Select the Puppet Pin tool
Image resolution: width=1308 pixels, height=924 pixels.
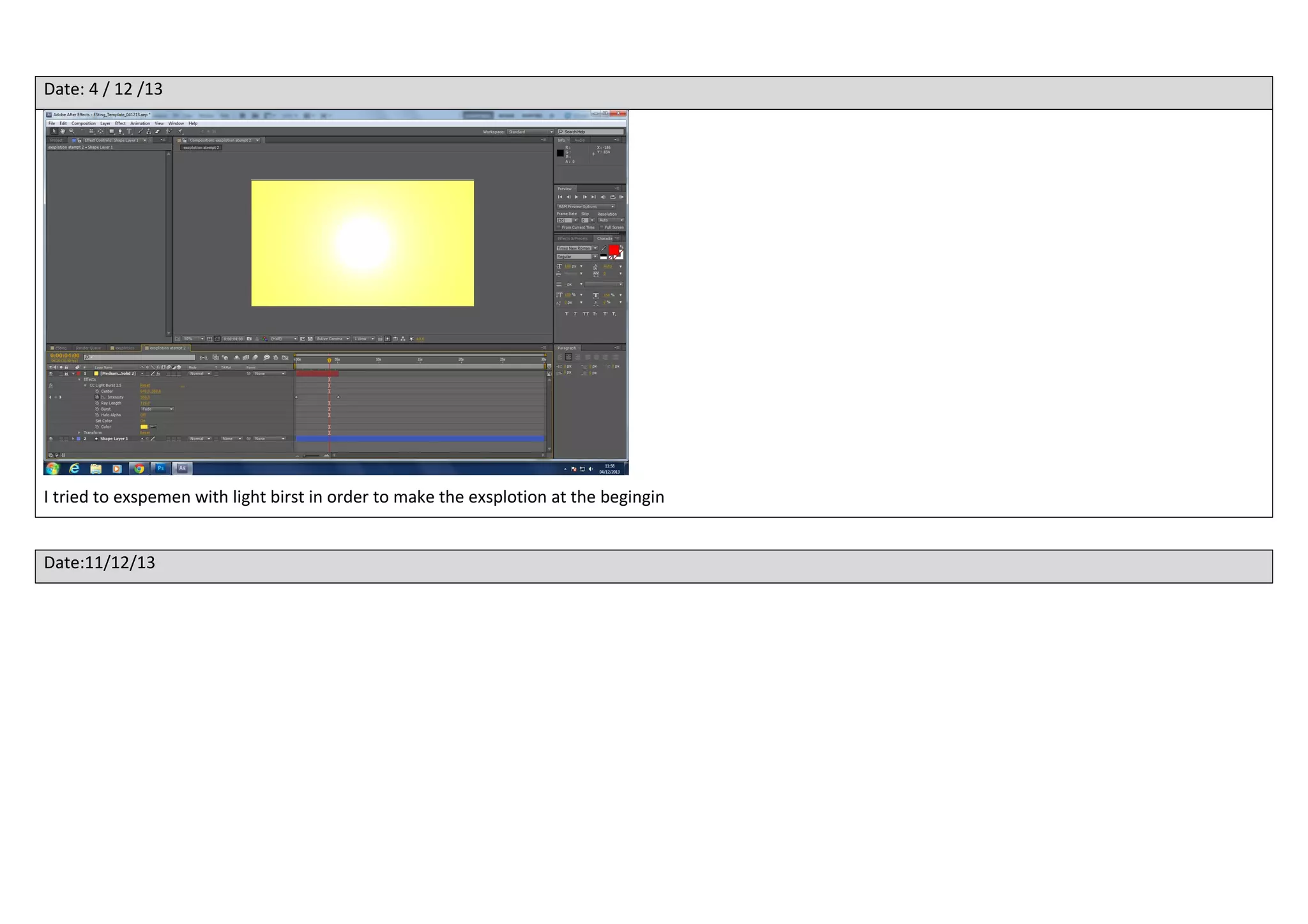(x=180, y=132)
